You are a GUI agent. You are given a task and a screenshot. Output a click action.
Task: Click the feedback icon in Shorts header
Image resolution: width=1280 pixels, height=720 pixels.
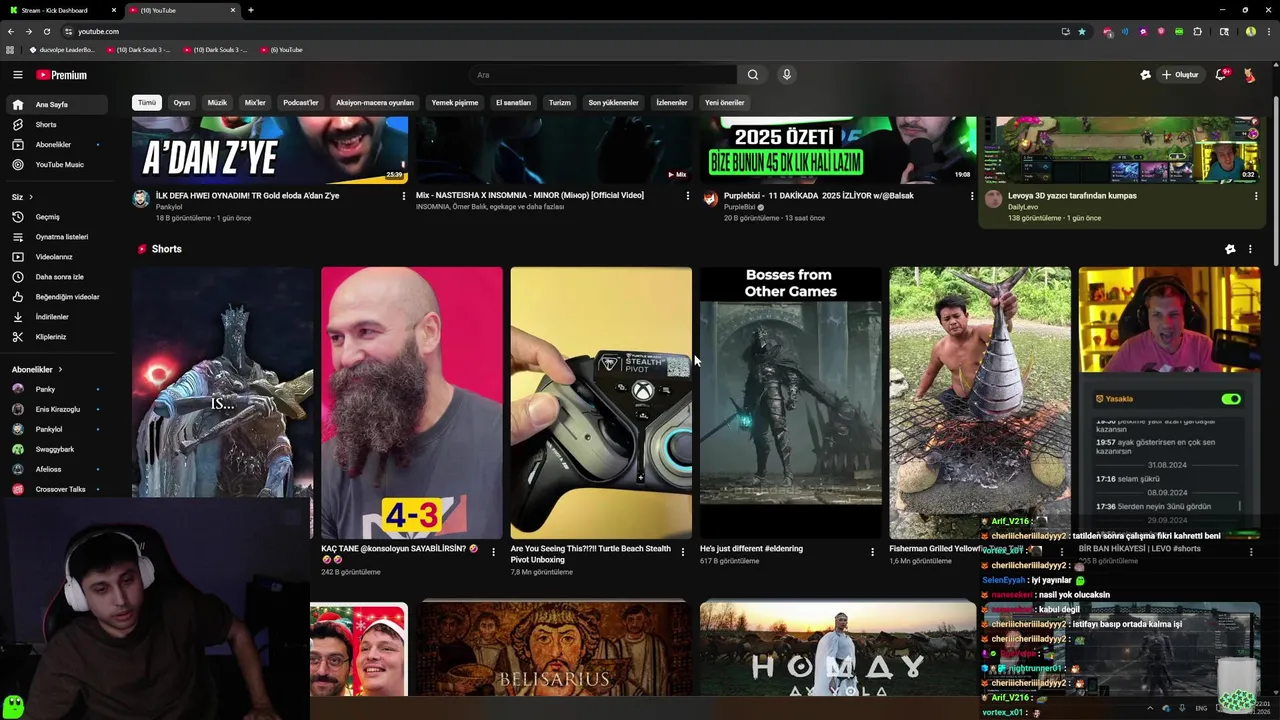pyautogui.click(x=1230, y=249)
